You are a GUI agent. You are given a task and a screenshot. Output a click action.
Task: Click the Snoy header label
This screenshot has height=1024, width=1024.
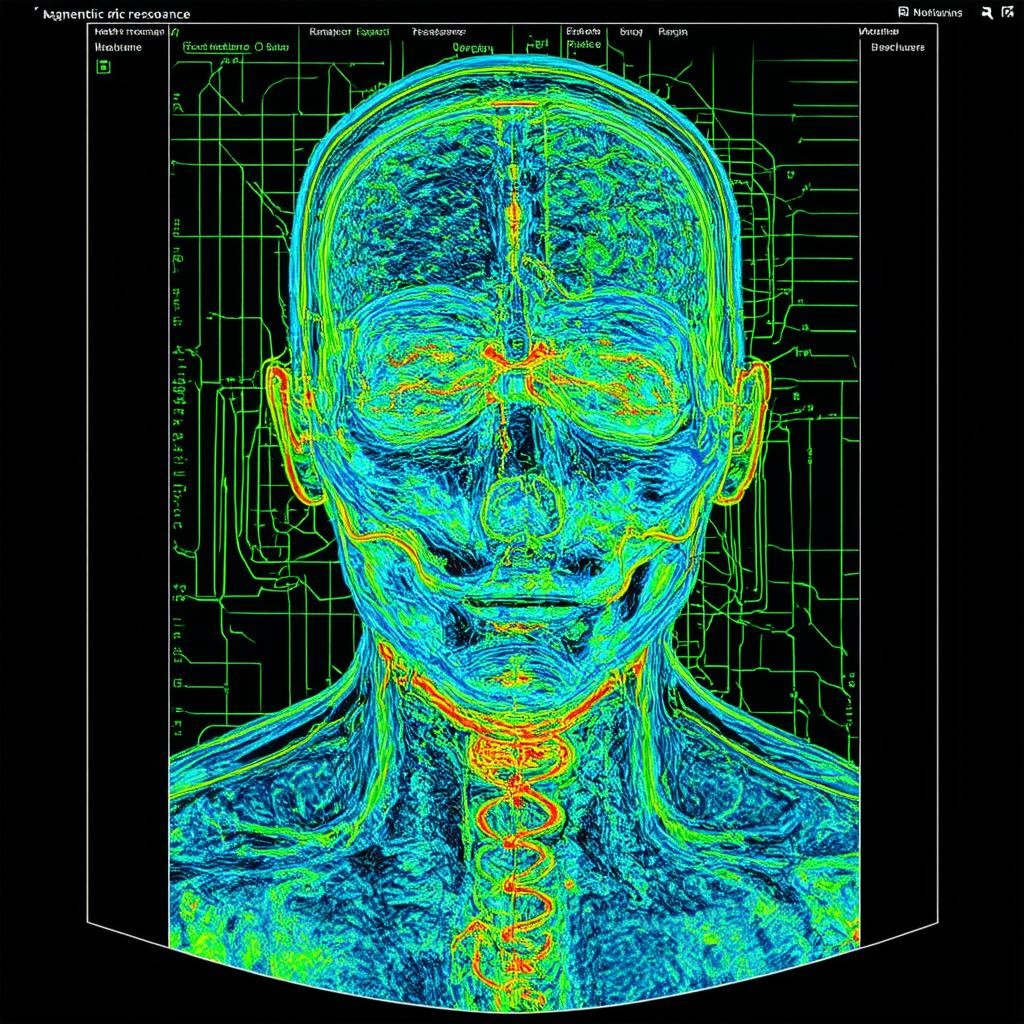(x=631, y=32)
